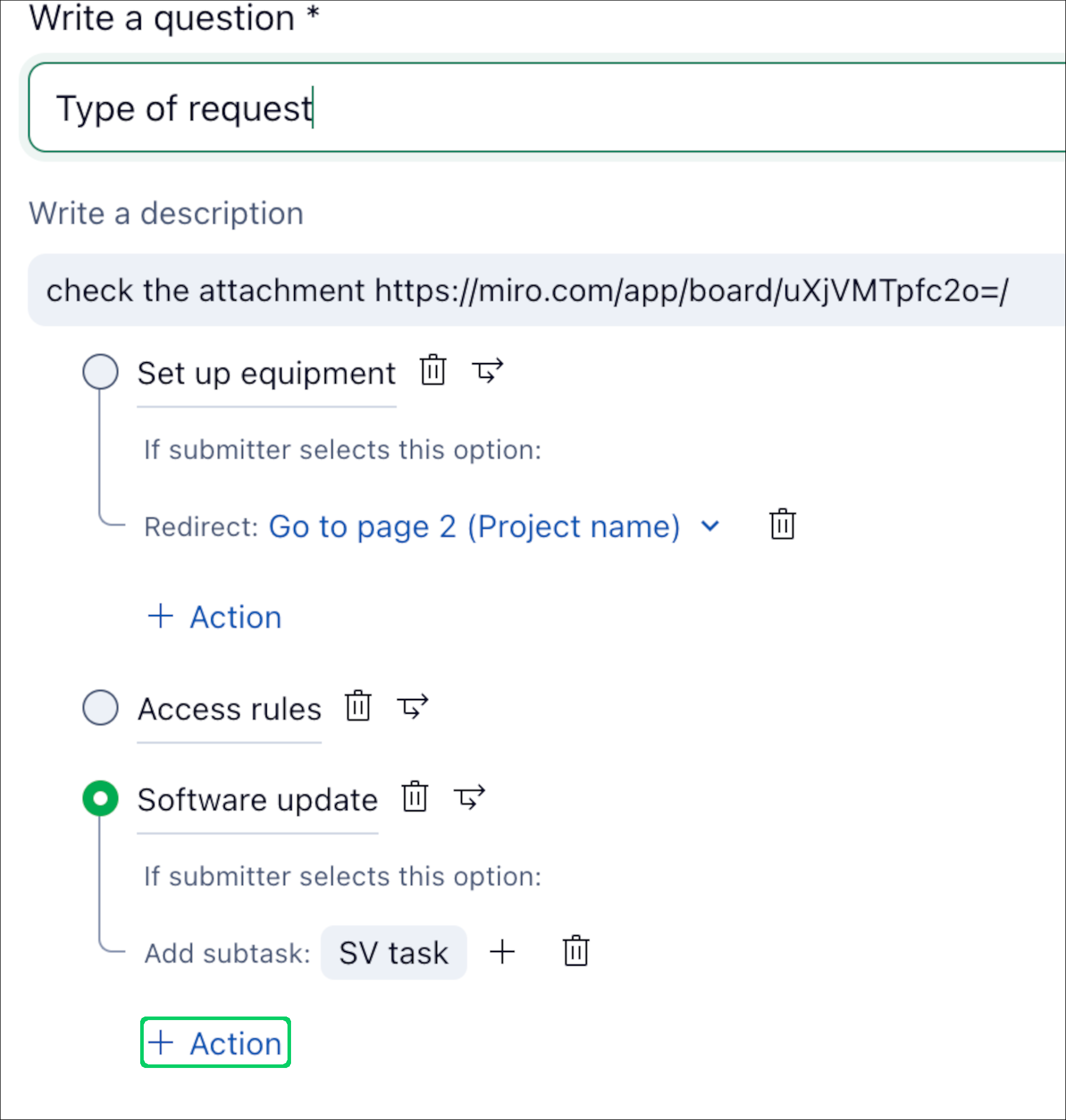The width and height of the screenshot is (1066, 1120).
Task: Add branching to Set up equipment option
Action: [487, 371]
